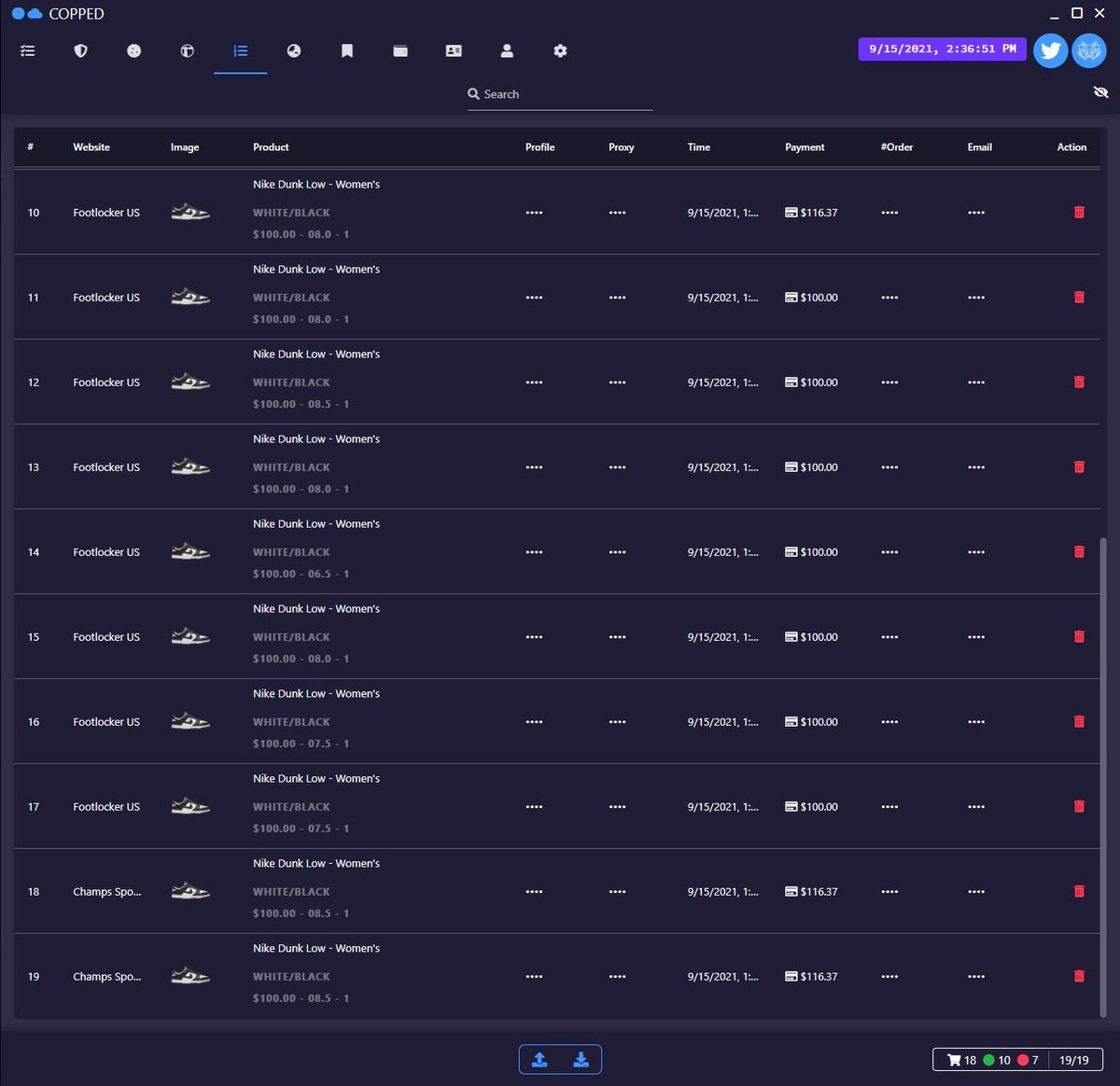Select the active numbered list tab
Image resolution: width=1120 pixels, height=1086 pixels.
[x=241, y=51]
